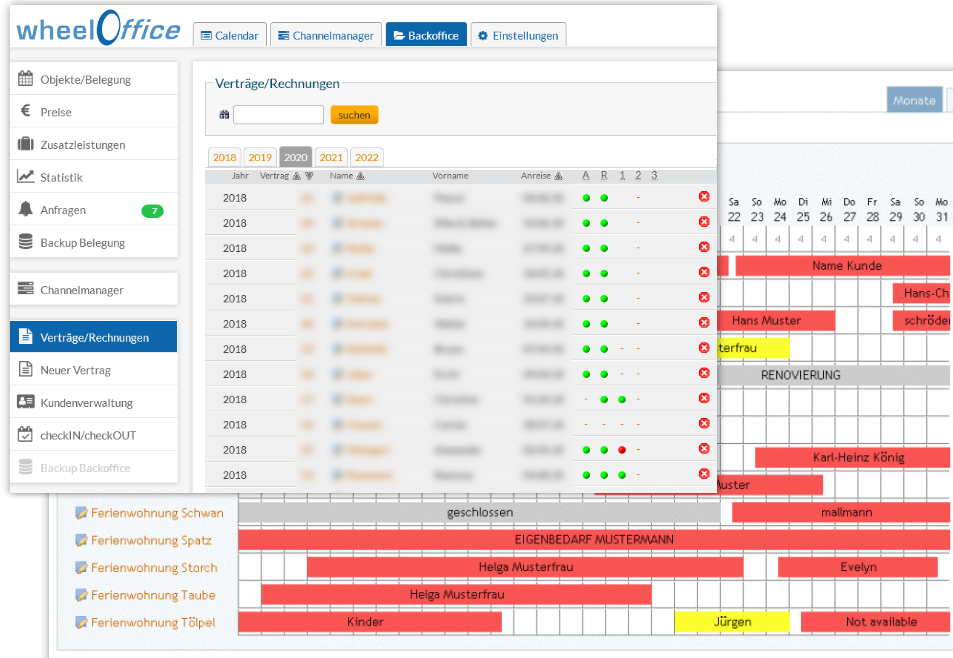Click the edit icon beside Ferienwohnung Schwan

tap(82, 513)
